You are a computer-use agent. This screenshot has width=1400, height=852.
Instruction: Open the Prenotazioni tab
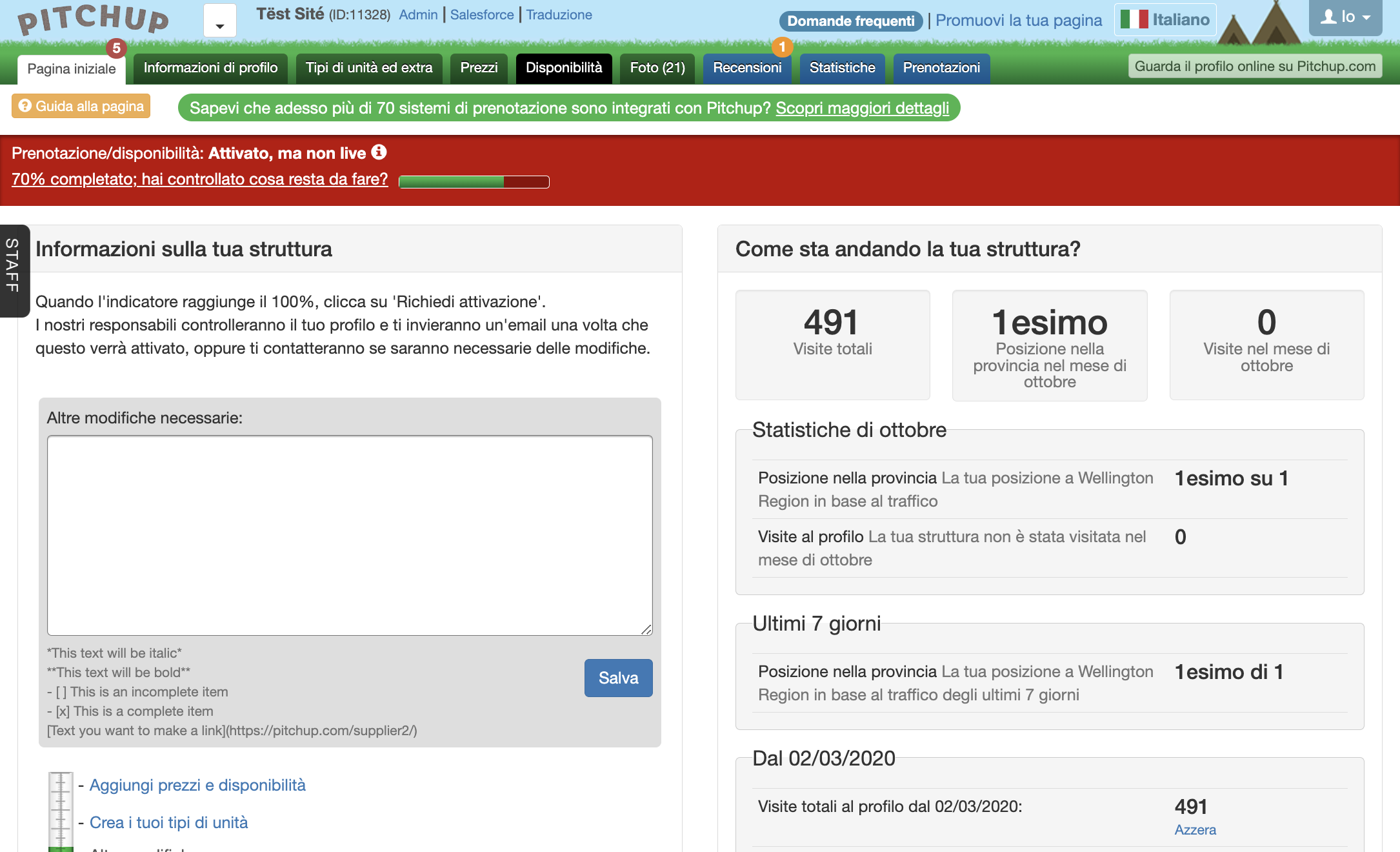pos(941,68)
